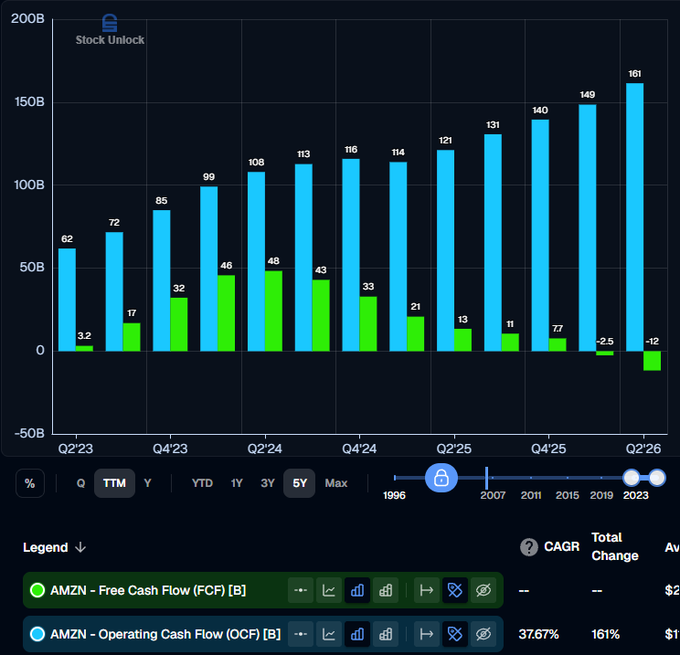The height and width of the screenshot is (655, 680).
Task: Click the Q4'25 x-axis label
Action: [x=549, y=449]
